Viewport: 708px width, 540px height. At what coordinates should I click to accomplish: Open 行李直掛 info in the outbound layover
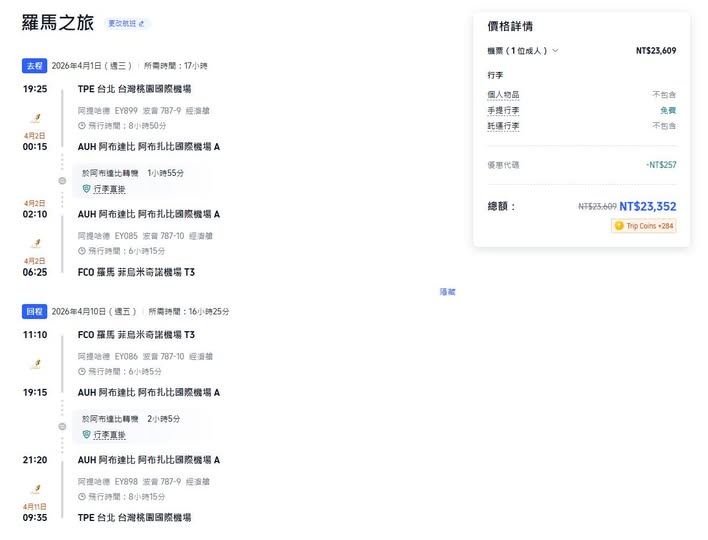[x=109, y=188]
